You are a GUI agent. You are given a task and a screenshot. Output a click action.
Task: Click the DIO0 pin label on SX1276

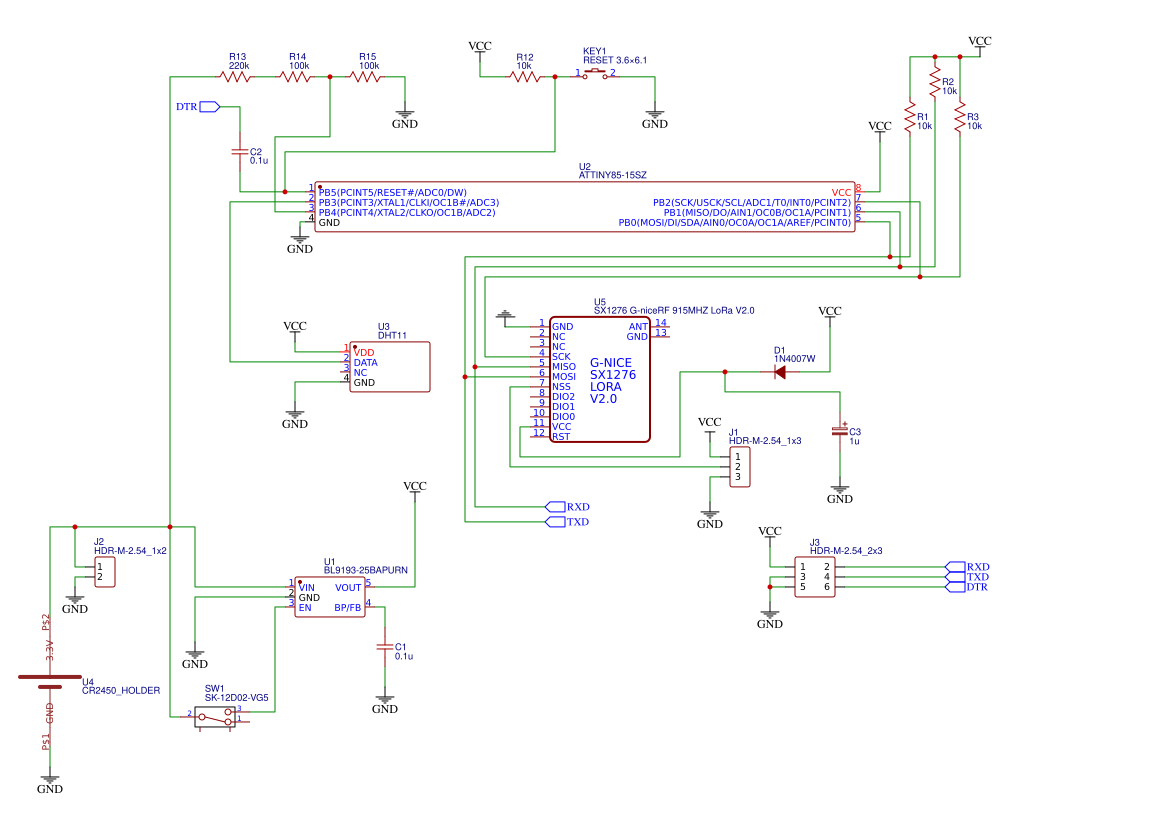point(564,417)
